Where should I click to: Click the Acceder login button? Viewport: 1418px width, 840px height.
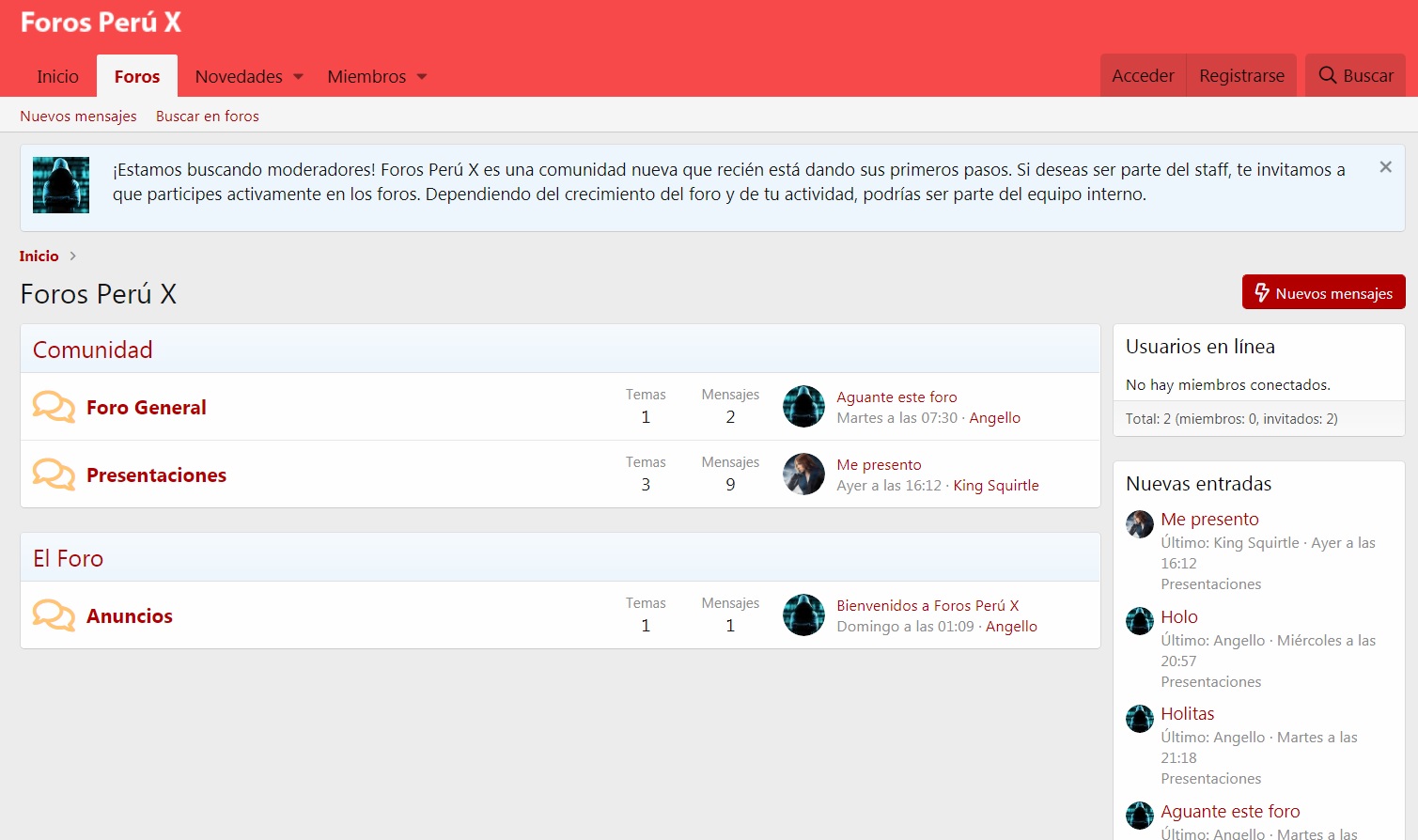click(x=1143, y=75)
